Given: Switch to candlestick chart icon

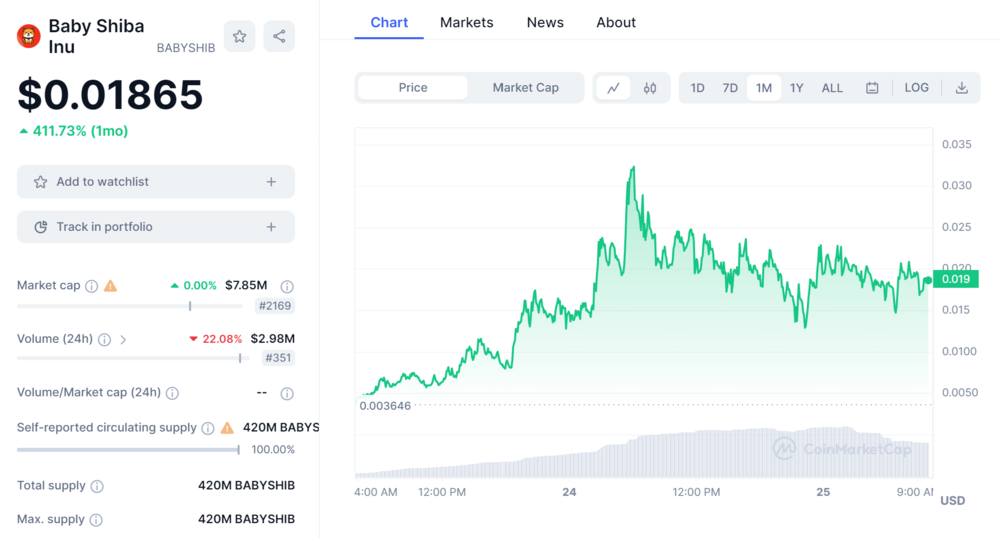Looking at the screenshot, I should point(650,88).
